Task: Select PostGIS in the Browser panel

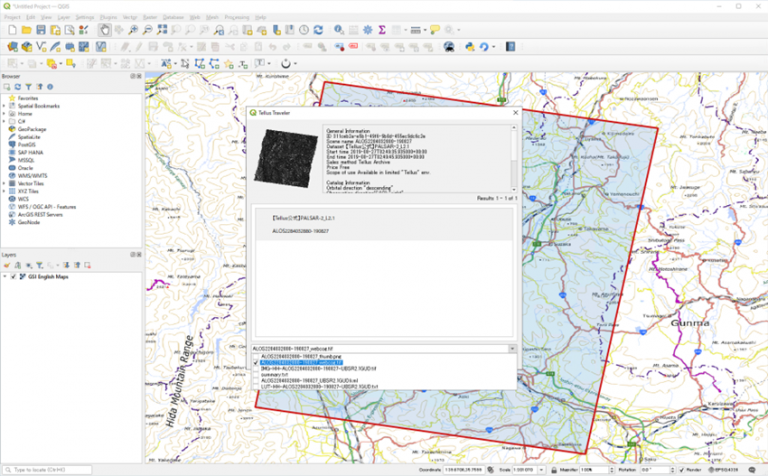Action: (x=26, y=144)
